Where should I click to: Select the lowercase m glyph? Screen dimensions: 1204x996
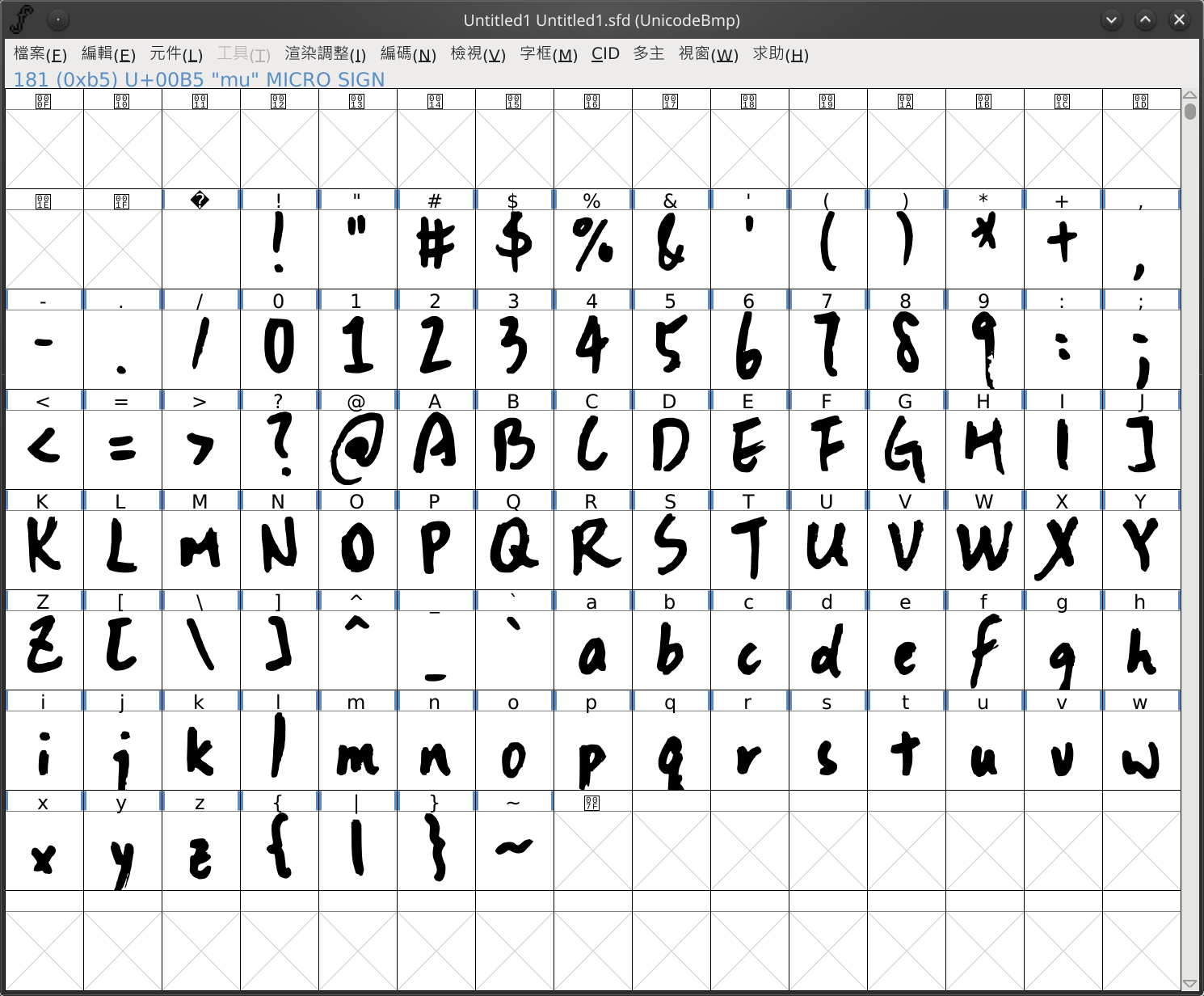point(357,750)
